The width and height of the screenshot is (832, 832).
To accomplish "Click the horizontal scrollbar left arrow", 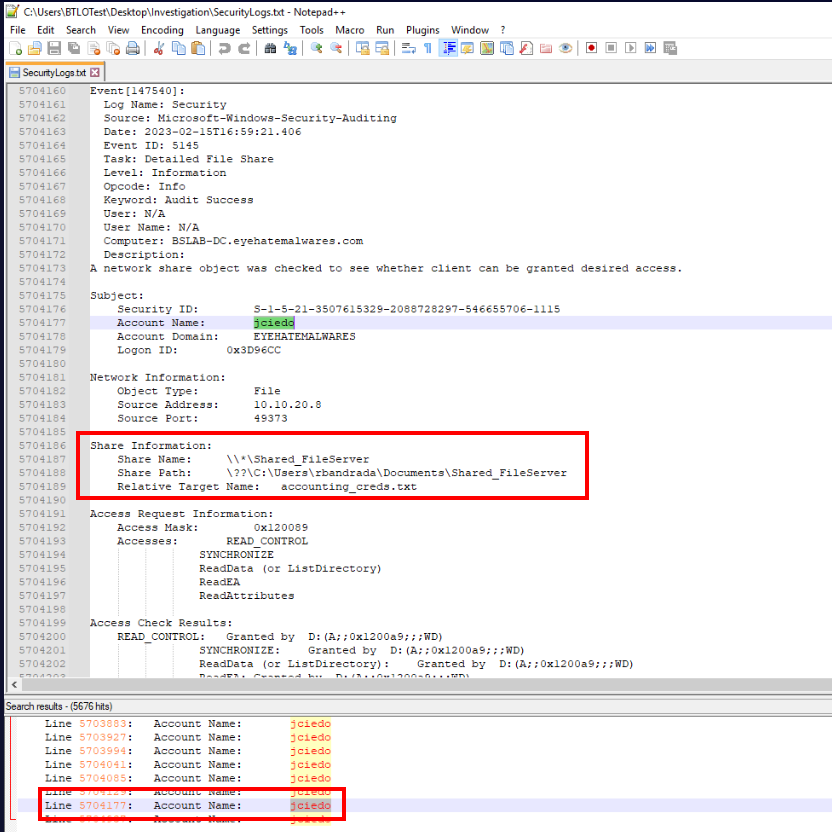I will pyautogui.click(x=14, y=684).
